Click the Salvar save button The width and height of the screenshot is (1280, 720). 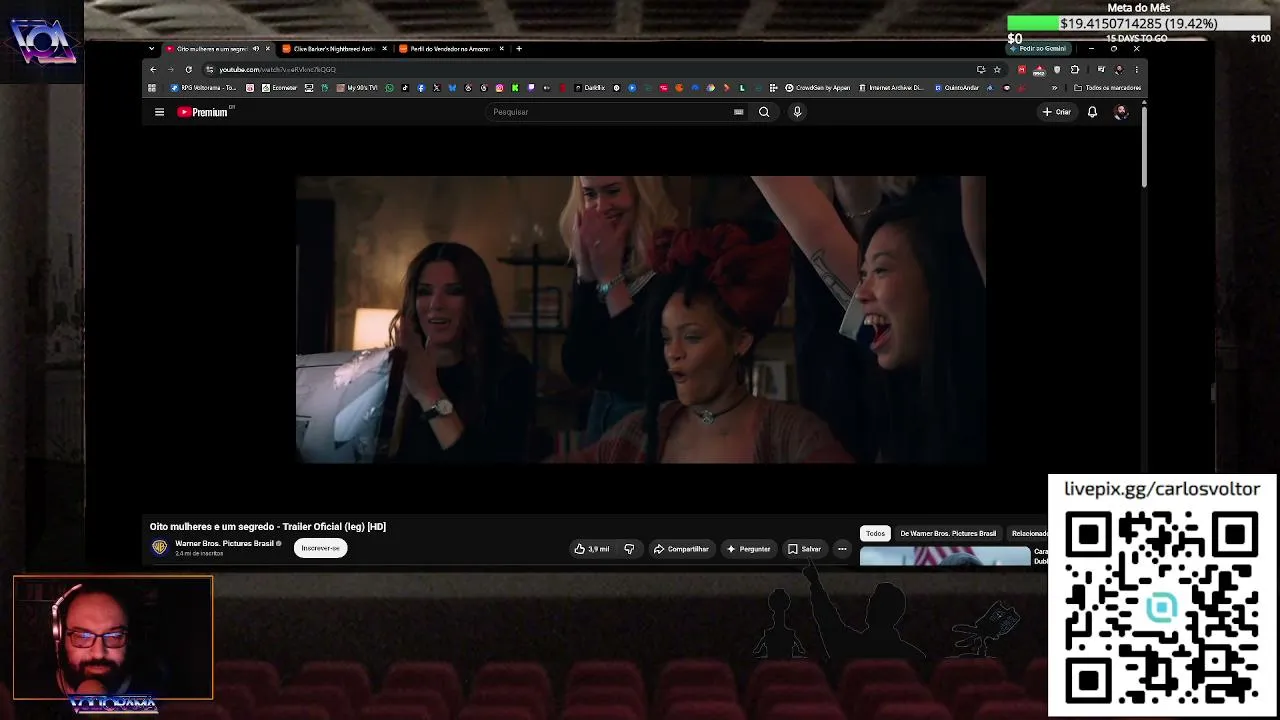tap(804, 549)
